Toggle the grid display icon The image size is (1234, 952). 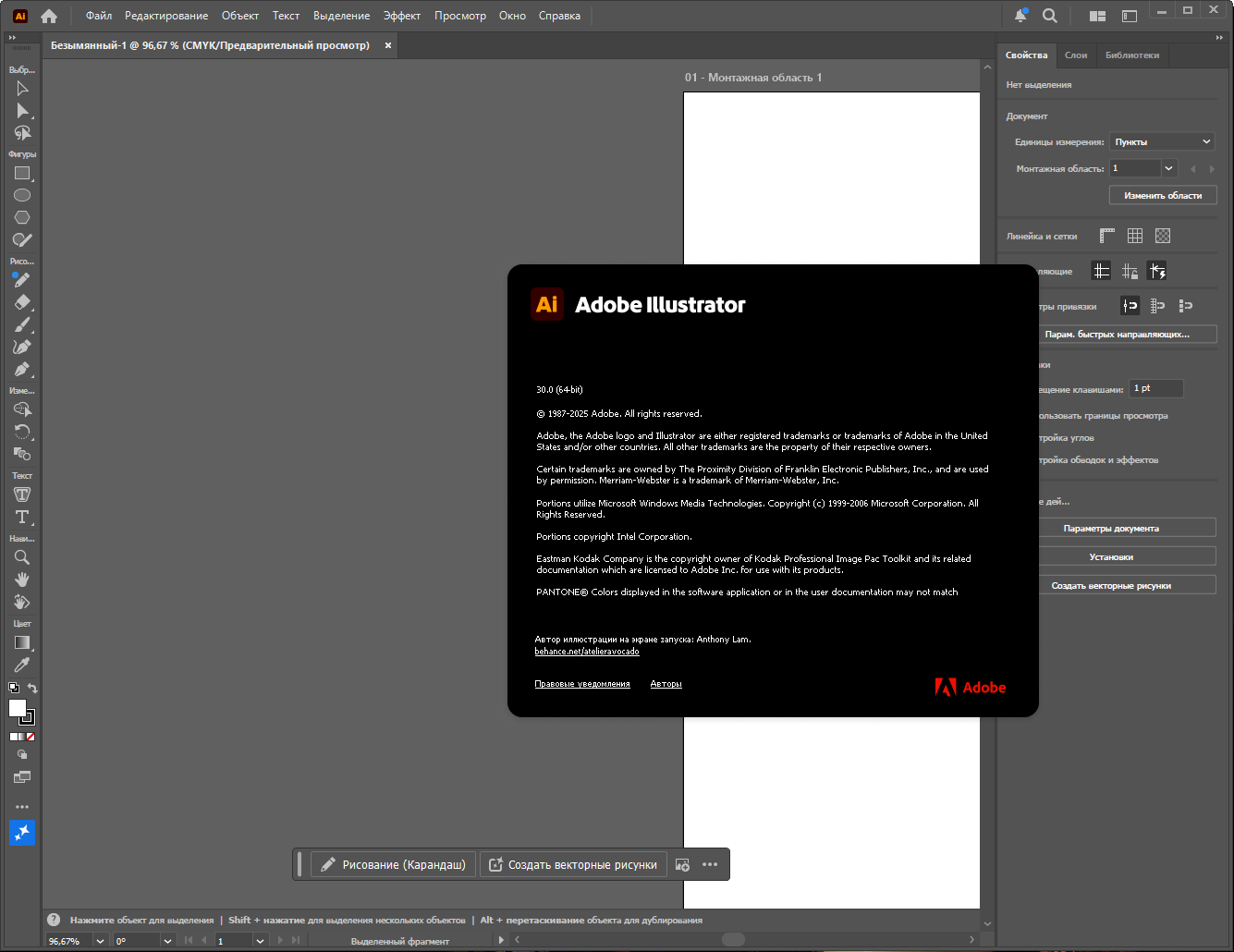(1135, 236)
